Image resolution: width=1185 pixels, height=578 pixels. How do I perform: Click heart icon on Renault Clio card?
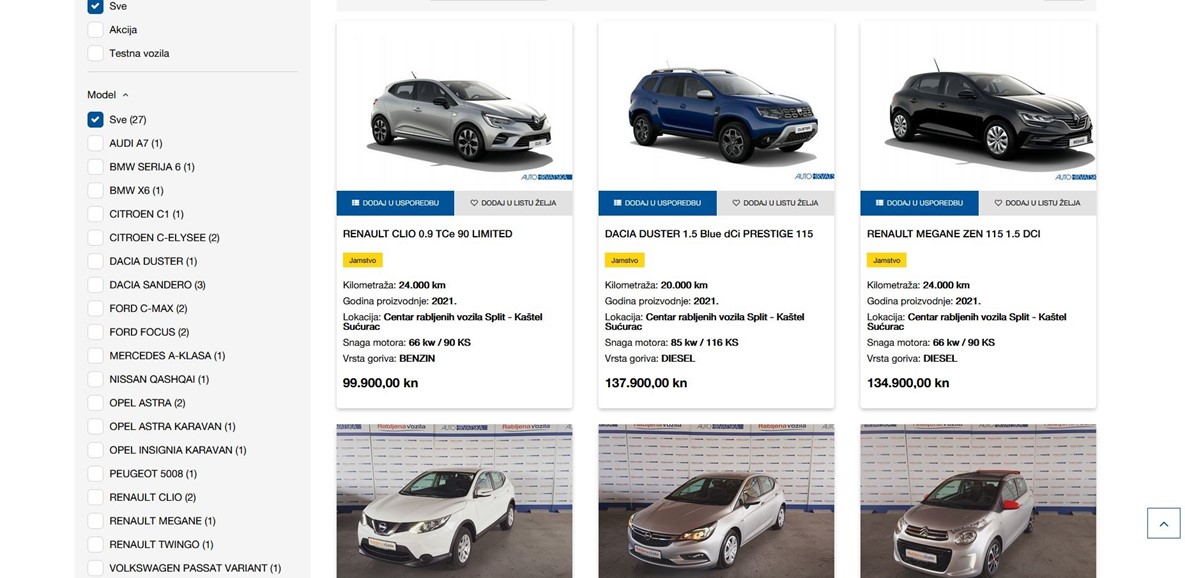click(475, 203)
